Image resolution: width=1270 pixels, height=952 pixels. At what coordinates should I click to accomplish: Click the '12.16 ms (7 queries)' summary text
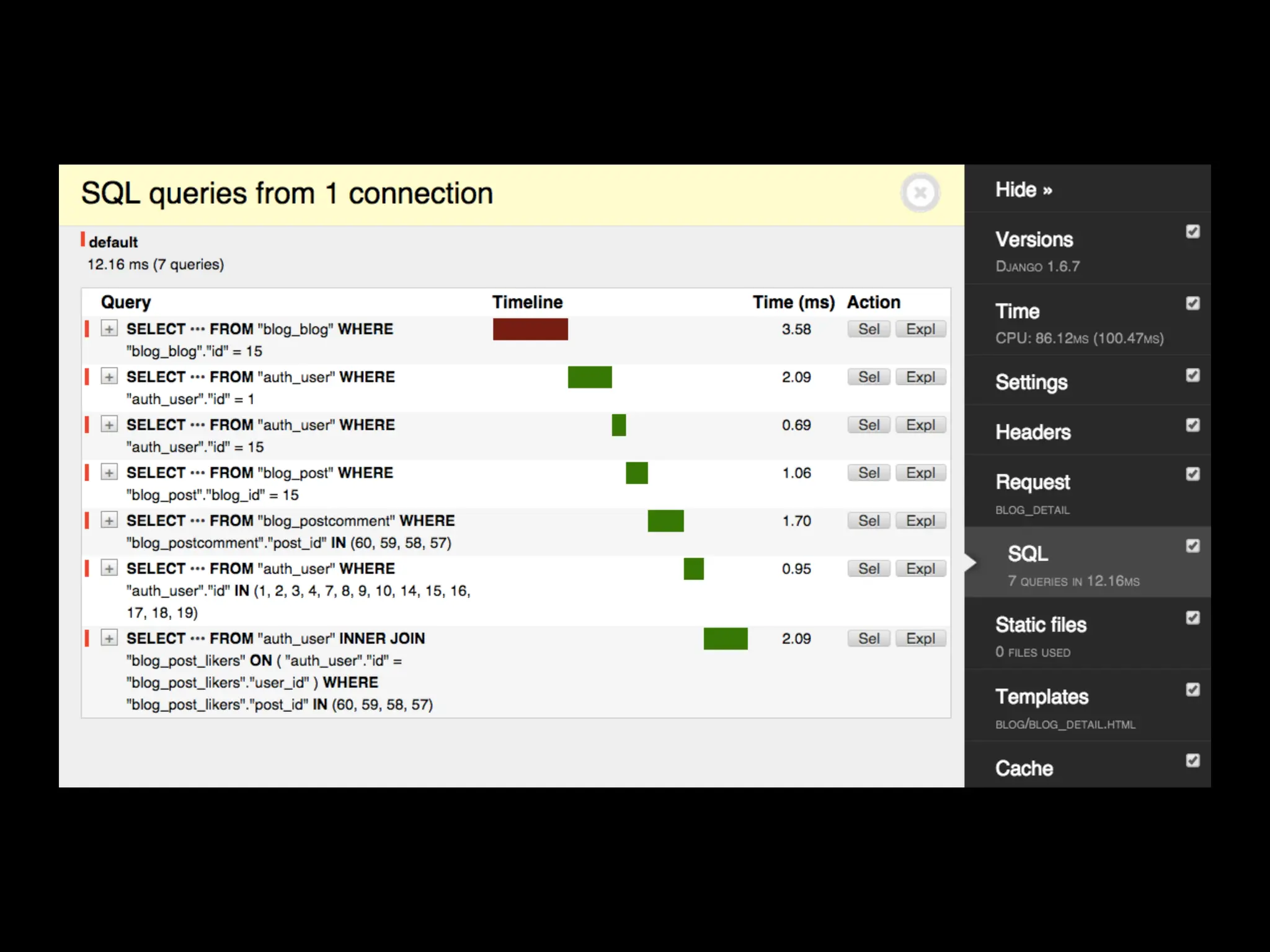coord(156,265)
